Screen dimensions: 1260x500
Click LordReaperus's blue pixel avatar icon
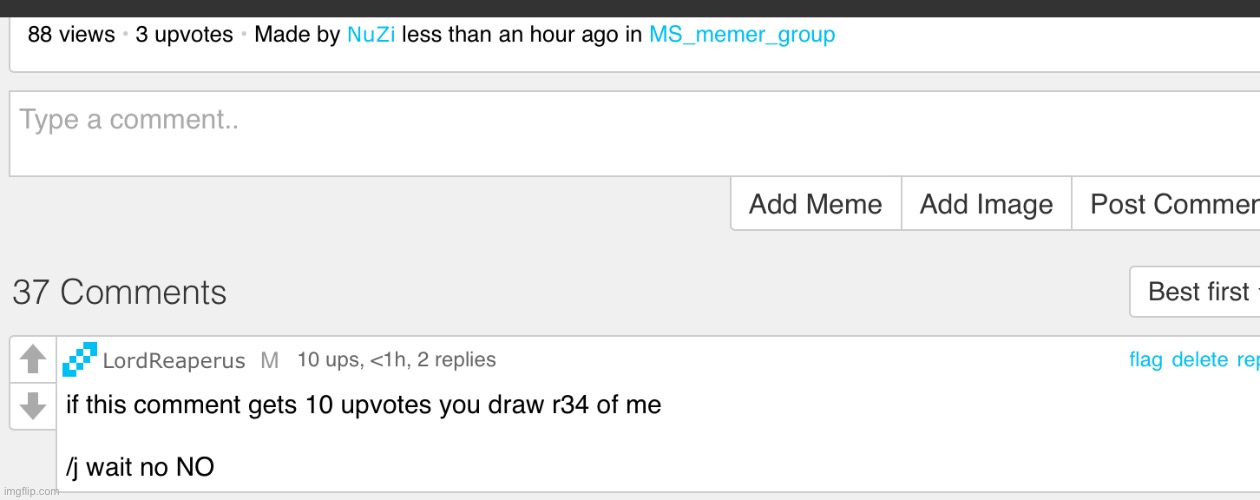point(80,359)
